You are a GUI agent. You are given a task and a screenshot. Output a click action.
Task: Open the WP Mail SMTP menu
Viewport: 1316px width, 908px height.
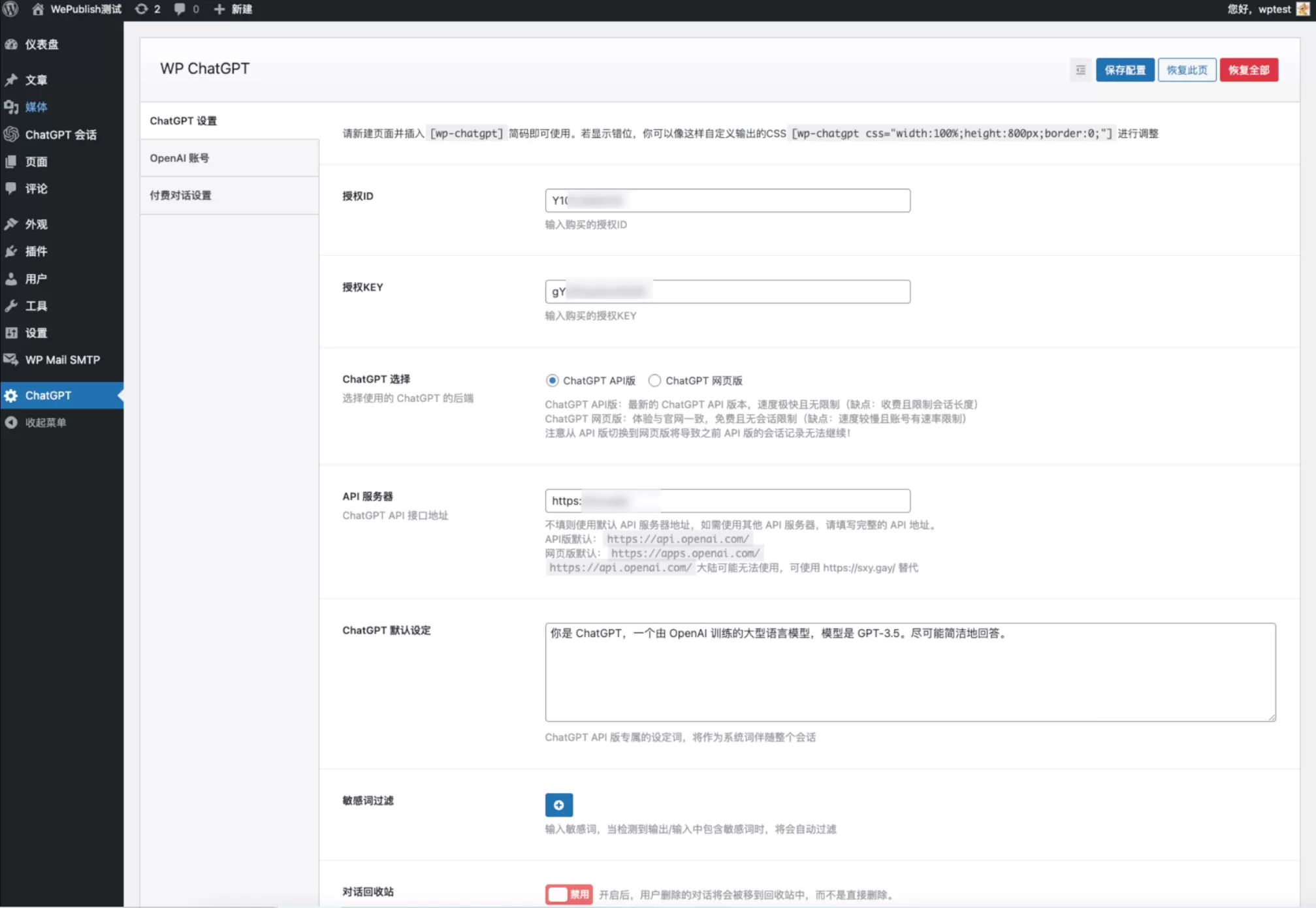point(62,360)
